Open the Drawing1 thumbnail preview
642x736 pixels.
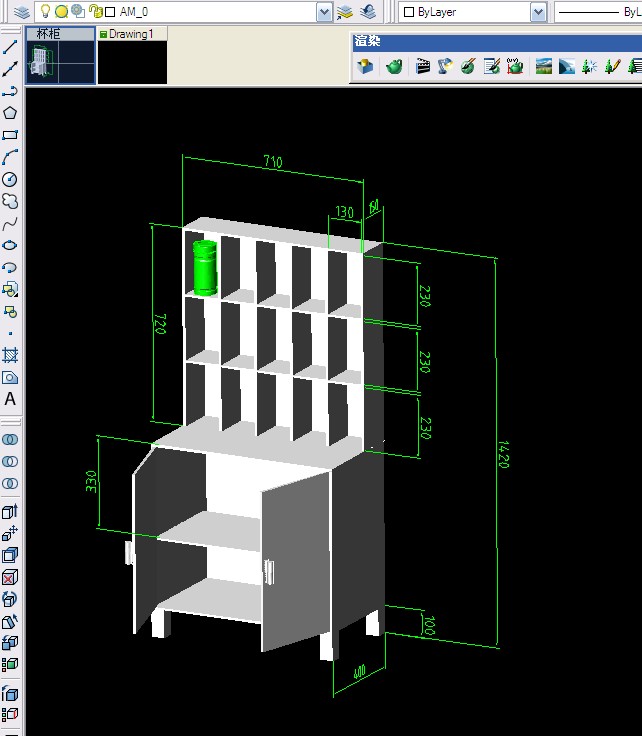[132, 62]
